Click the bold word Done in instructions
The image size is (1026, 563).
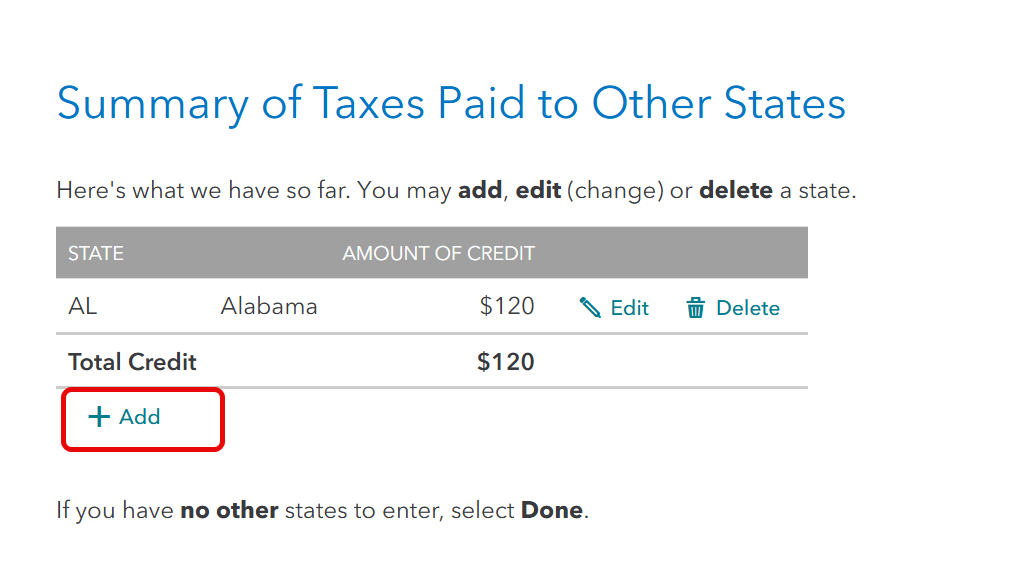coord(552,510)
